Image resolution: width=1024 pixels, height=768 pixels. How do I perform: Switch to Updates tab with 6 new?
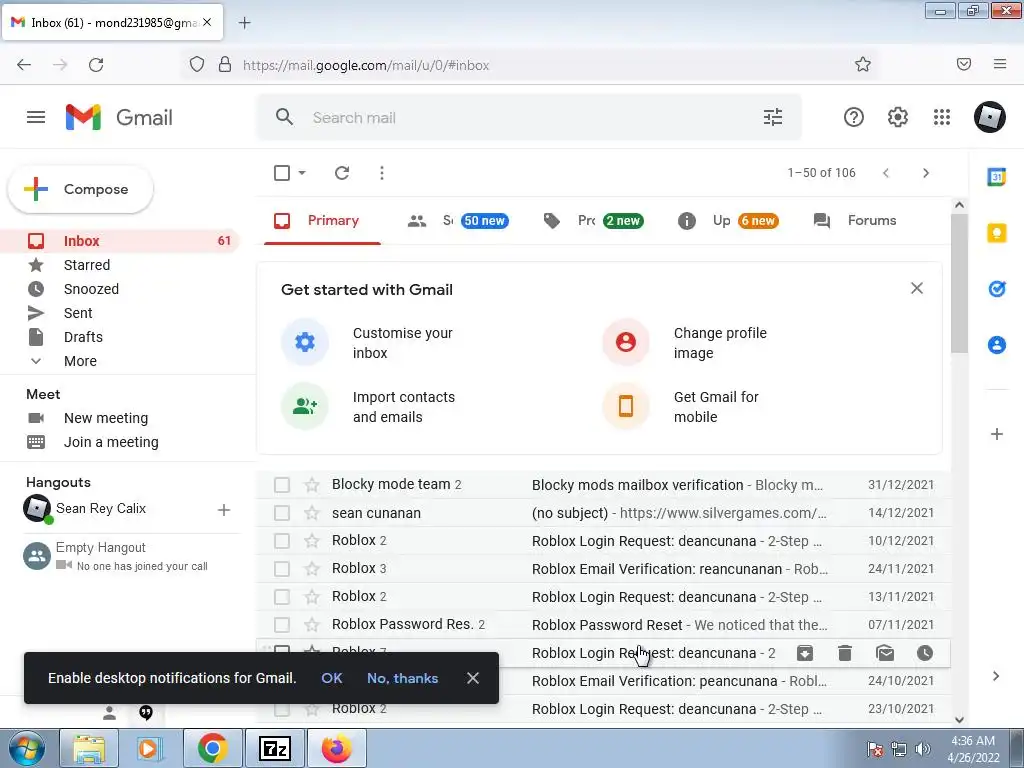pos(728,221)
